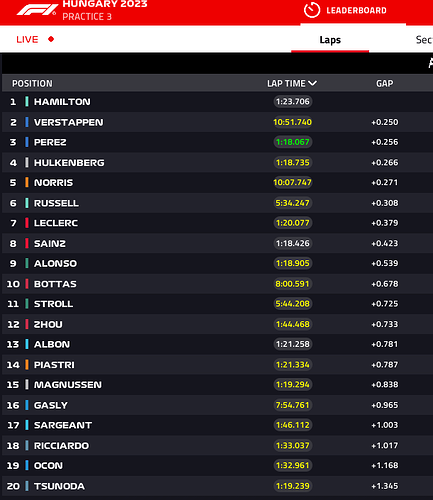This screenshot has width=433, height=500.
Task: Select the HAMILTON driver row
Action: [217, 102]
